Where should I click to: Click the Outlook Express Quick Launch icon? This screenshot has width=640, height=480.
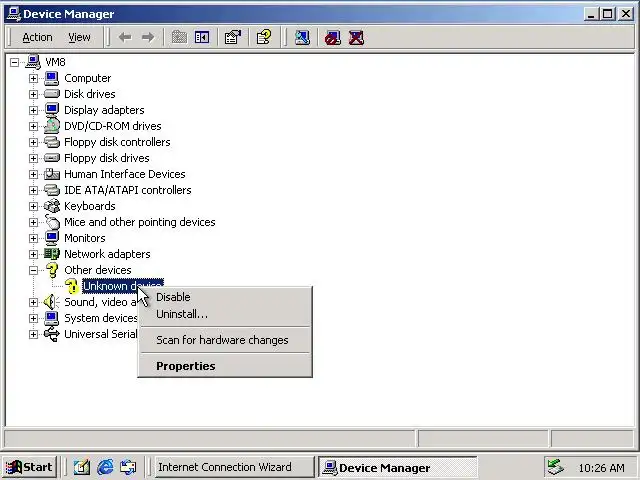coord(128,467)
